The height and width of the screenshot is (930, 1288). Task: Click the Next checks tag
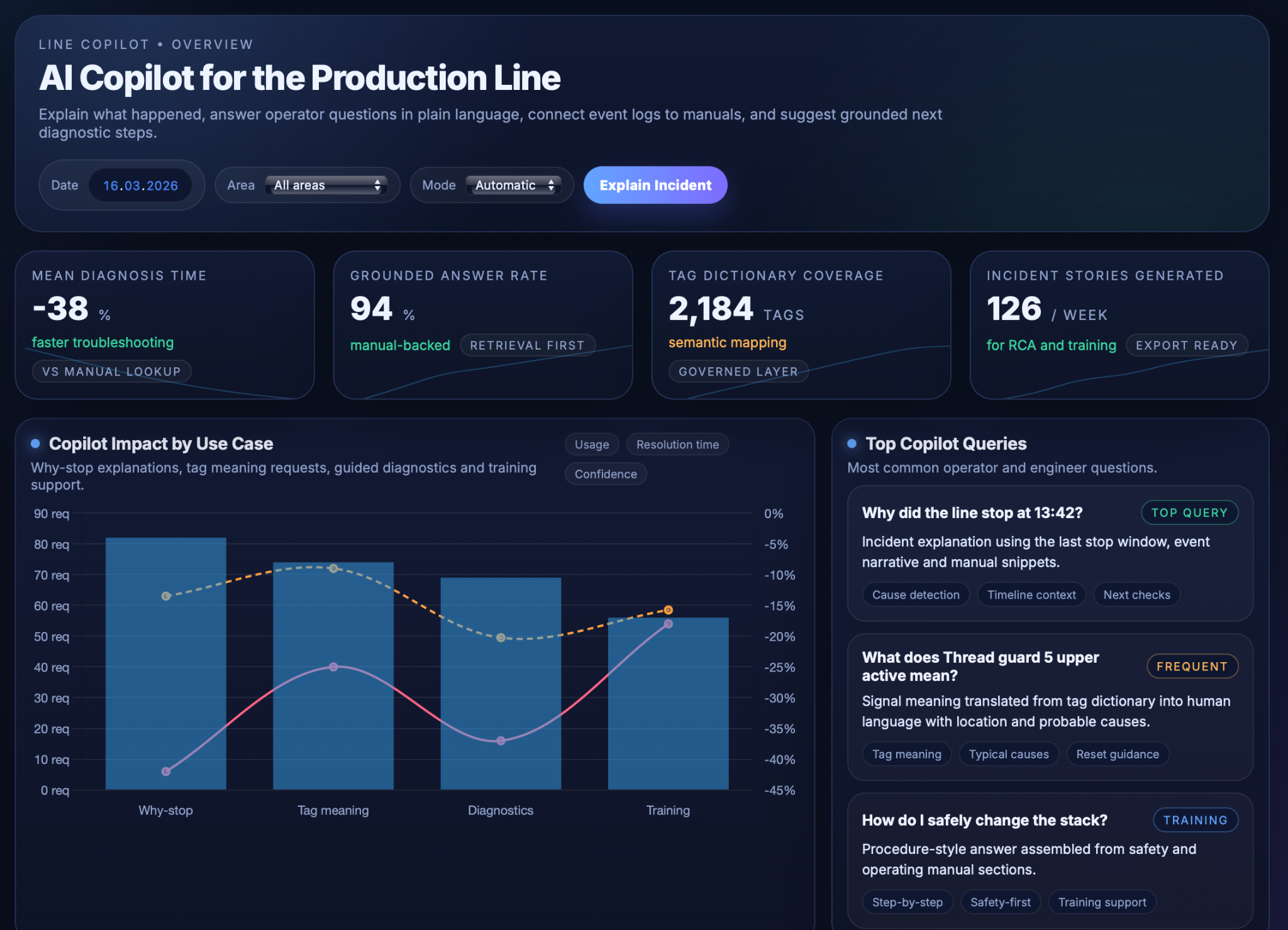(1136, 595)
